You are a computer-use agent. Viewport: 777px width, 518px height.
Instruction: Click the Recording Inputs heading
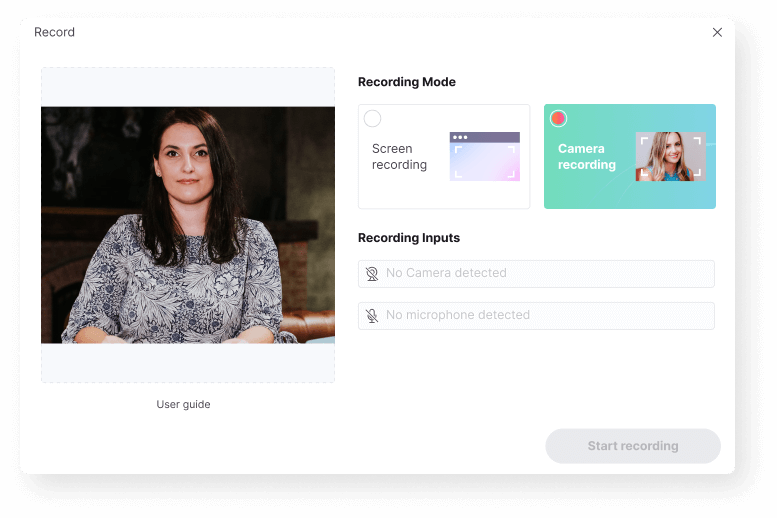[x=409, y=238]
